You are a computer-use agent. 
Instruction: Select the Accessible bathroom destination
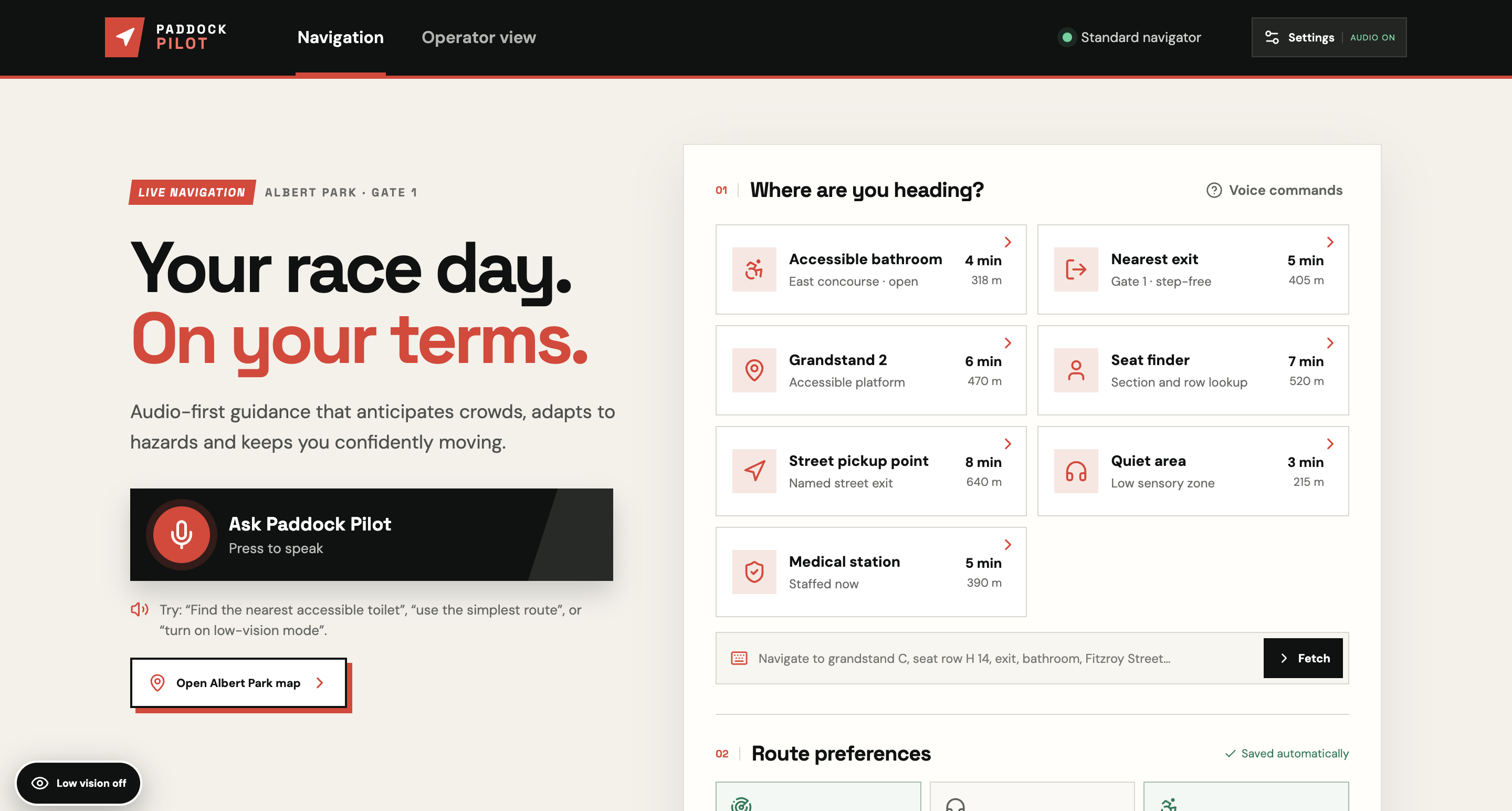(871, 269)
